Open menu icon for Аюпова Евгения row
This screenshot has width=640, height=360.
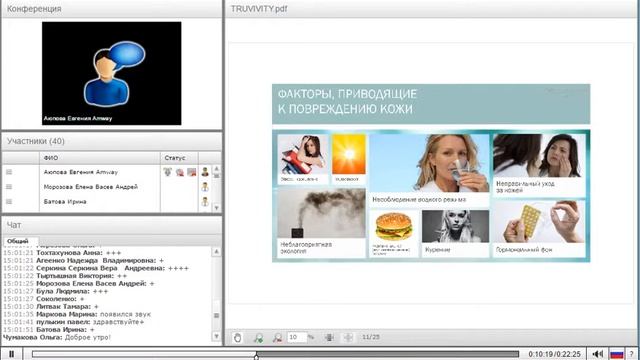tap(9, 172)
